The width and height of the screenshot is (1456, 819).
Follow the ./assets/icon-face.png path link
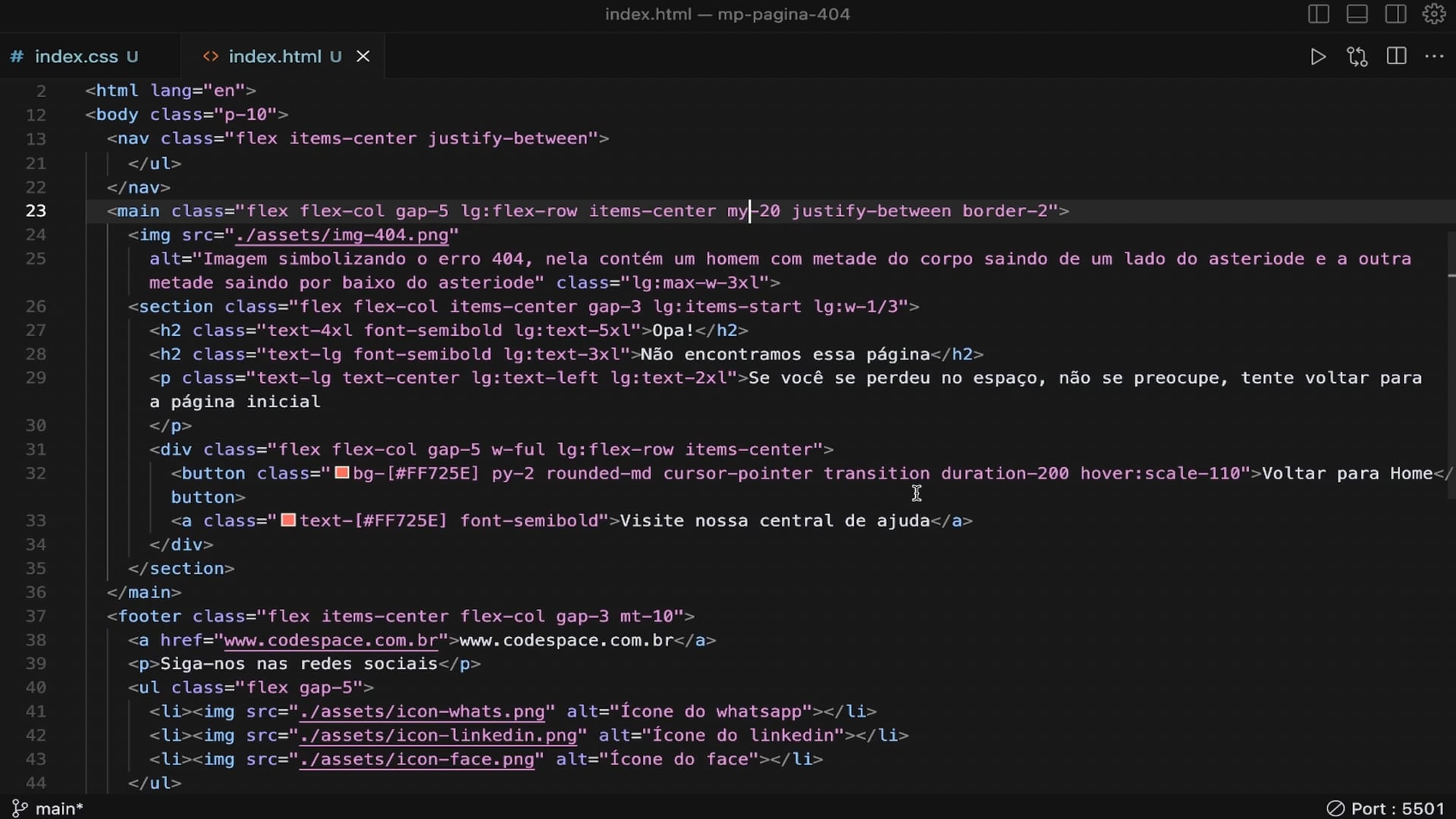click(x=417, y=759)
